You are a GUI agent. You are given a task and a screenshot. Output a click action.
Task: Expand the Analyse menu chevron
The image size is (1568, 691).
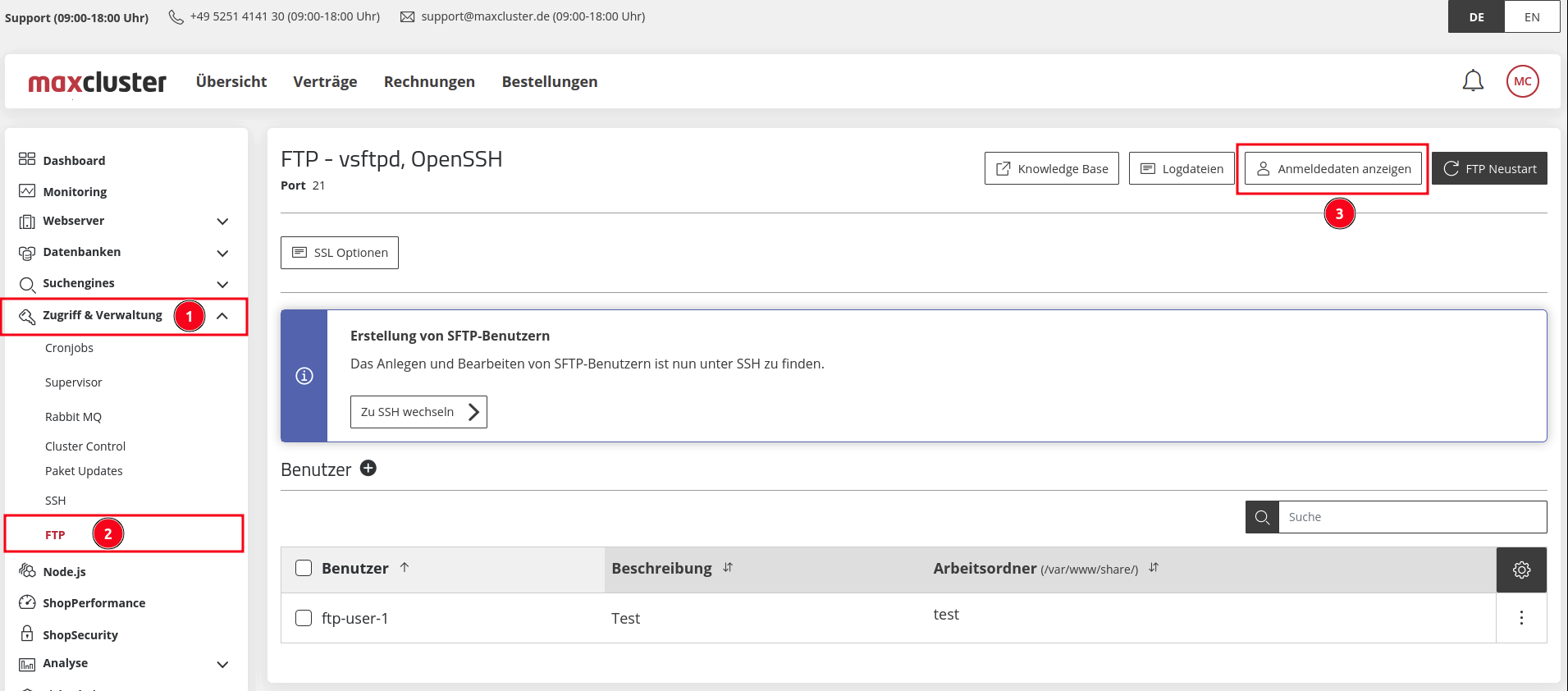(x=222, y=664)
